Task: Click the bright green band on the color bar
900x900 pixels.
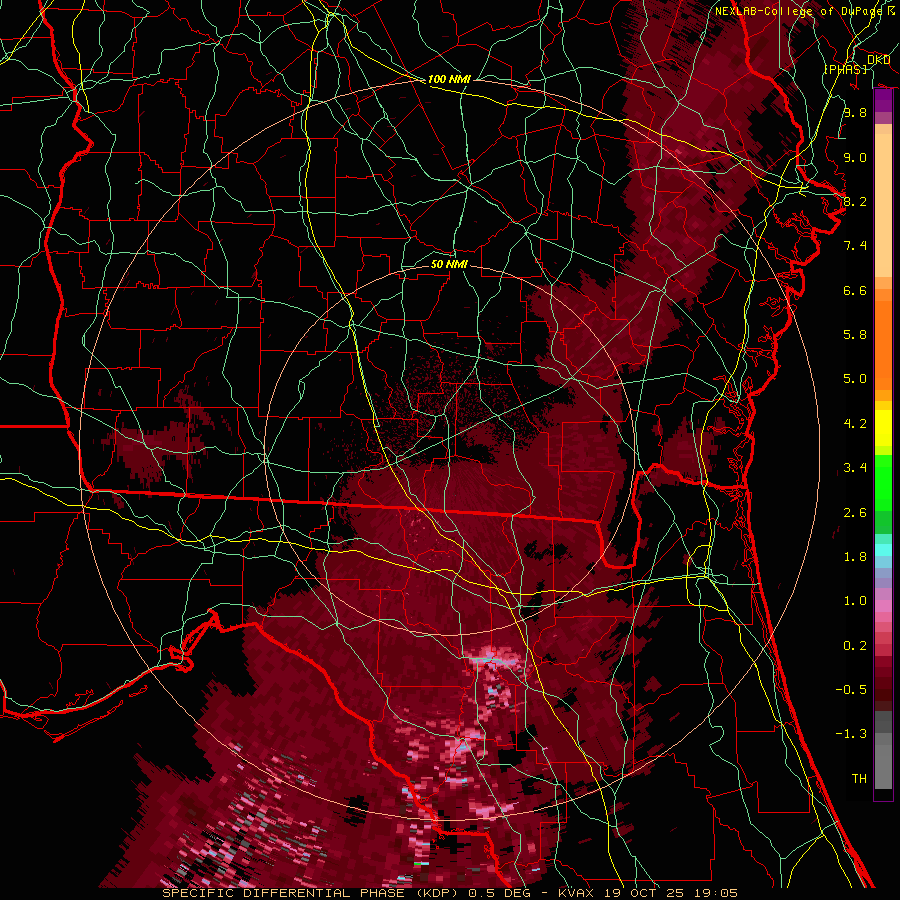Action: pos(883,482)
